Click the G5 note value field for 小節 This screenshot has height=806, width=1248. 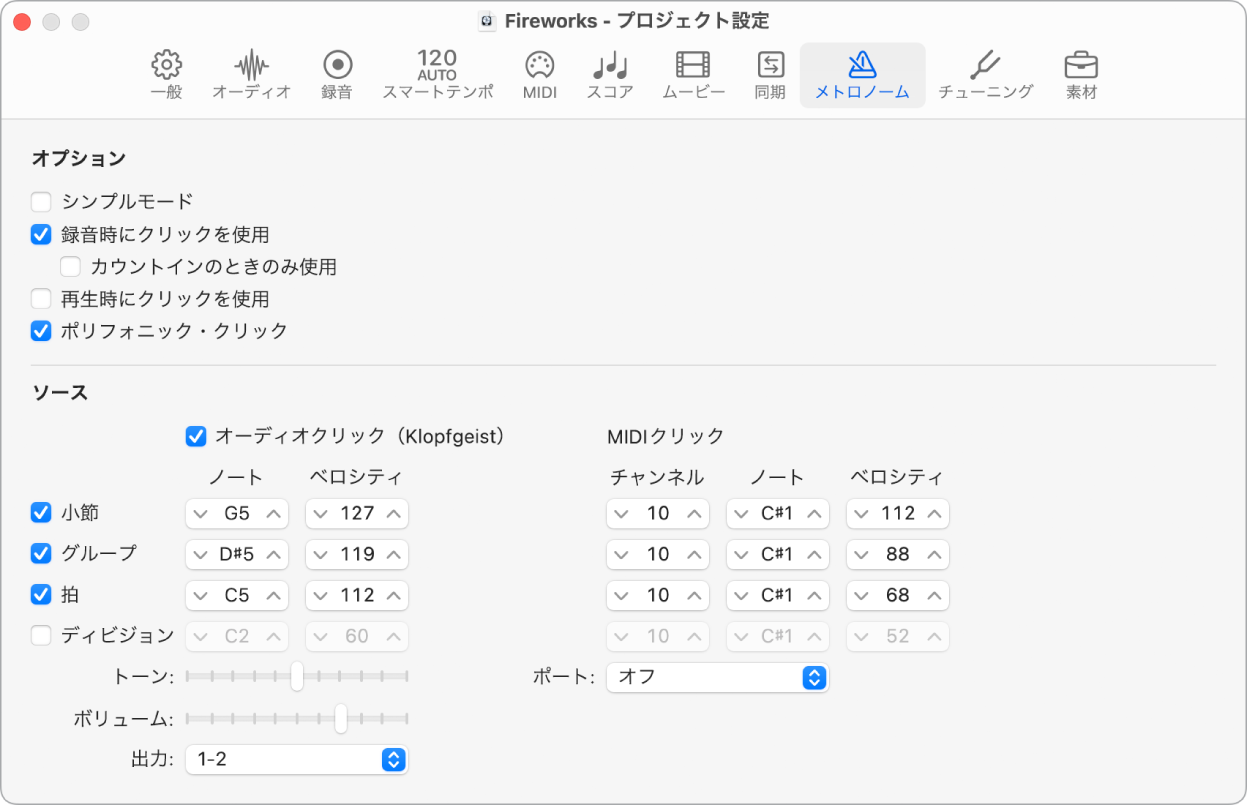[x=237, y=513]
